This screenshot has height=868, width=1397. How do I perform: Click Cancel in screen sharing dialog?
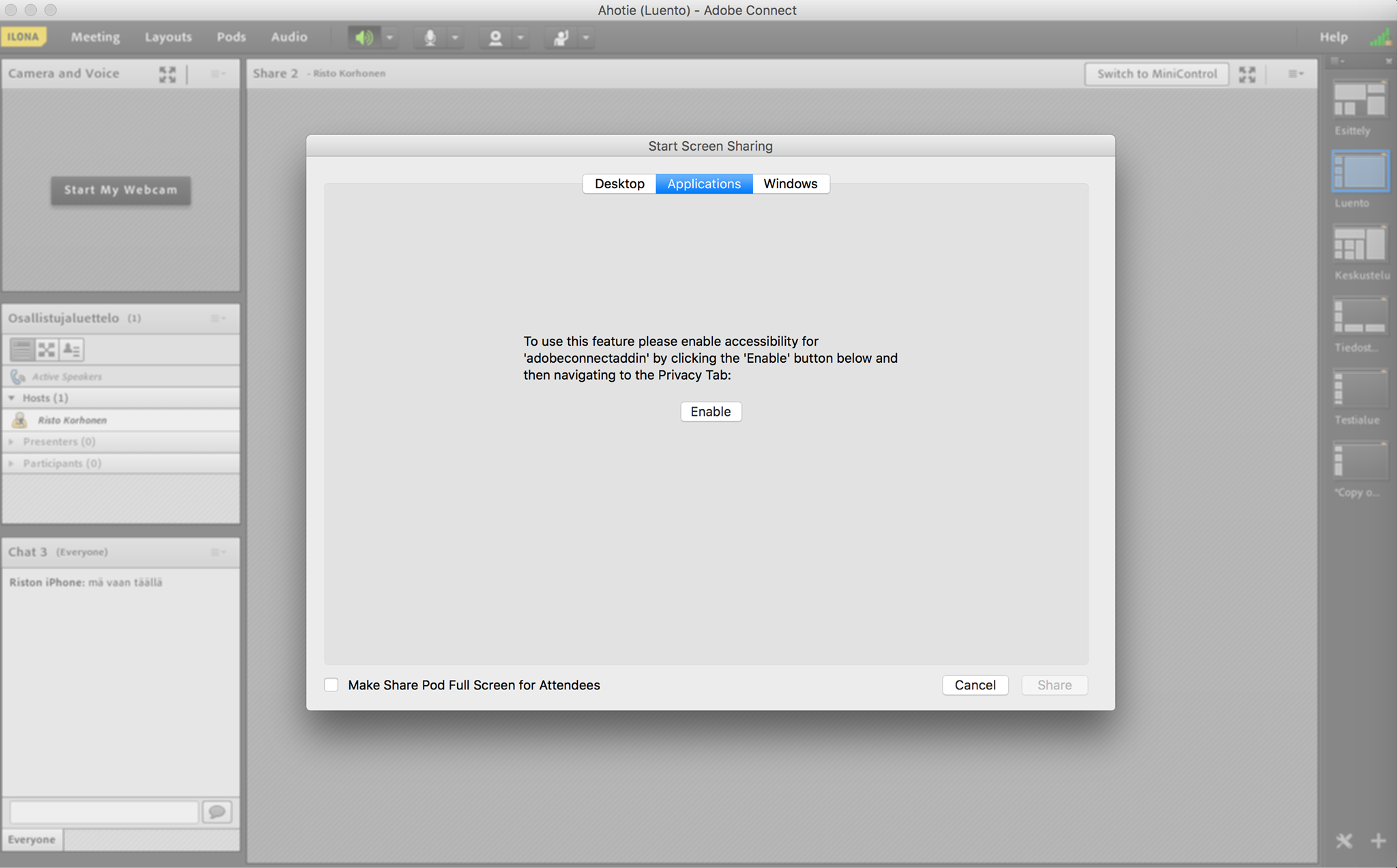pyautogui.click(x=975, y=685)
